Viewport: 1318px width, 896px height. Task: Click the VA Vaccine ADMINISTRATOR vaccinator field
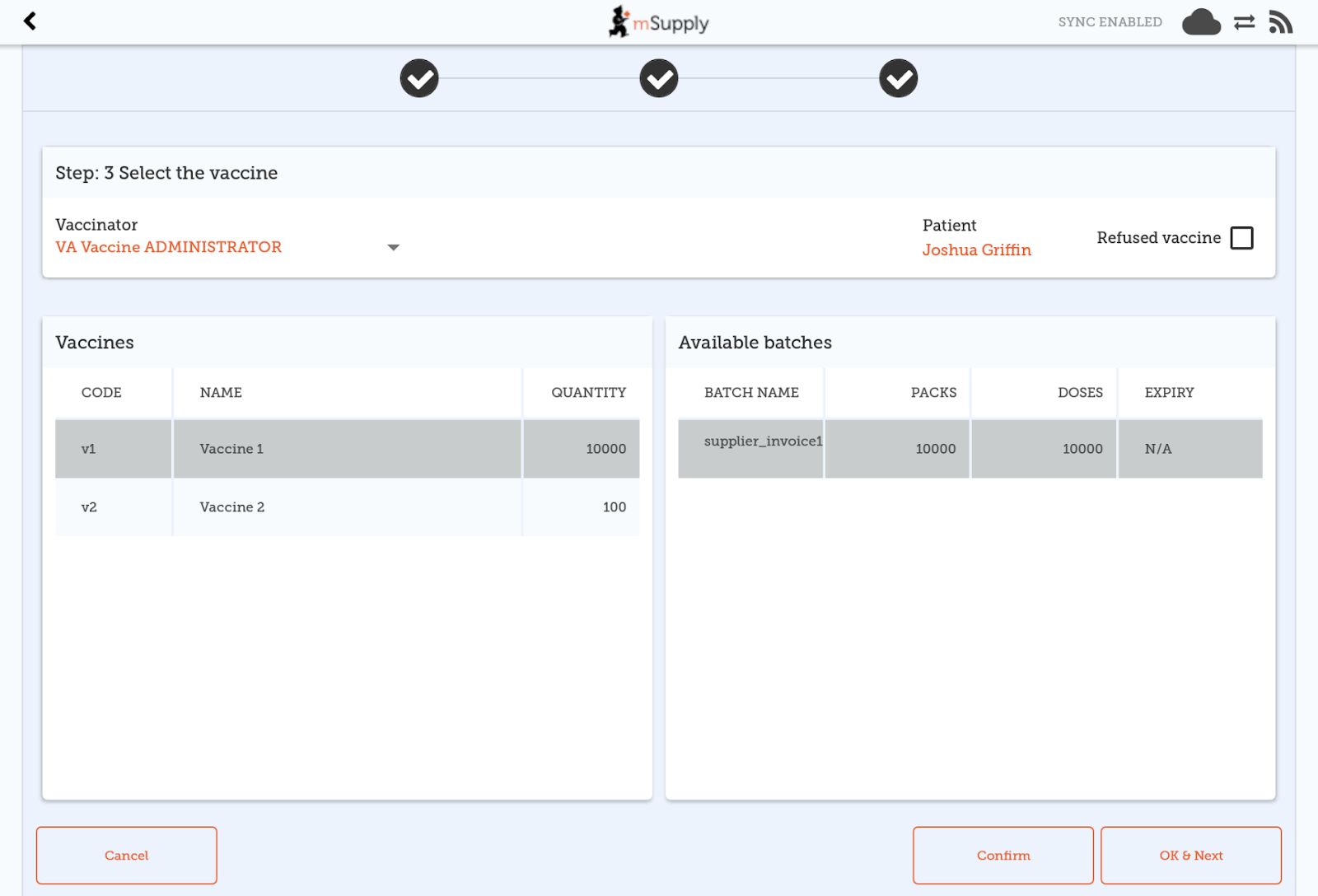point(169,247)
